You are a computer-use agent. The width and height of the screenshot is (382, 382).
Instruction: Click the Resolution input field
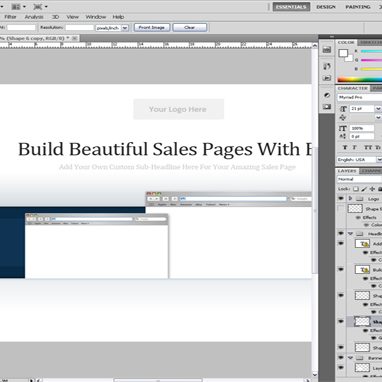coord(79,28)
